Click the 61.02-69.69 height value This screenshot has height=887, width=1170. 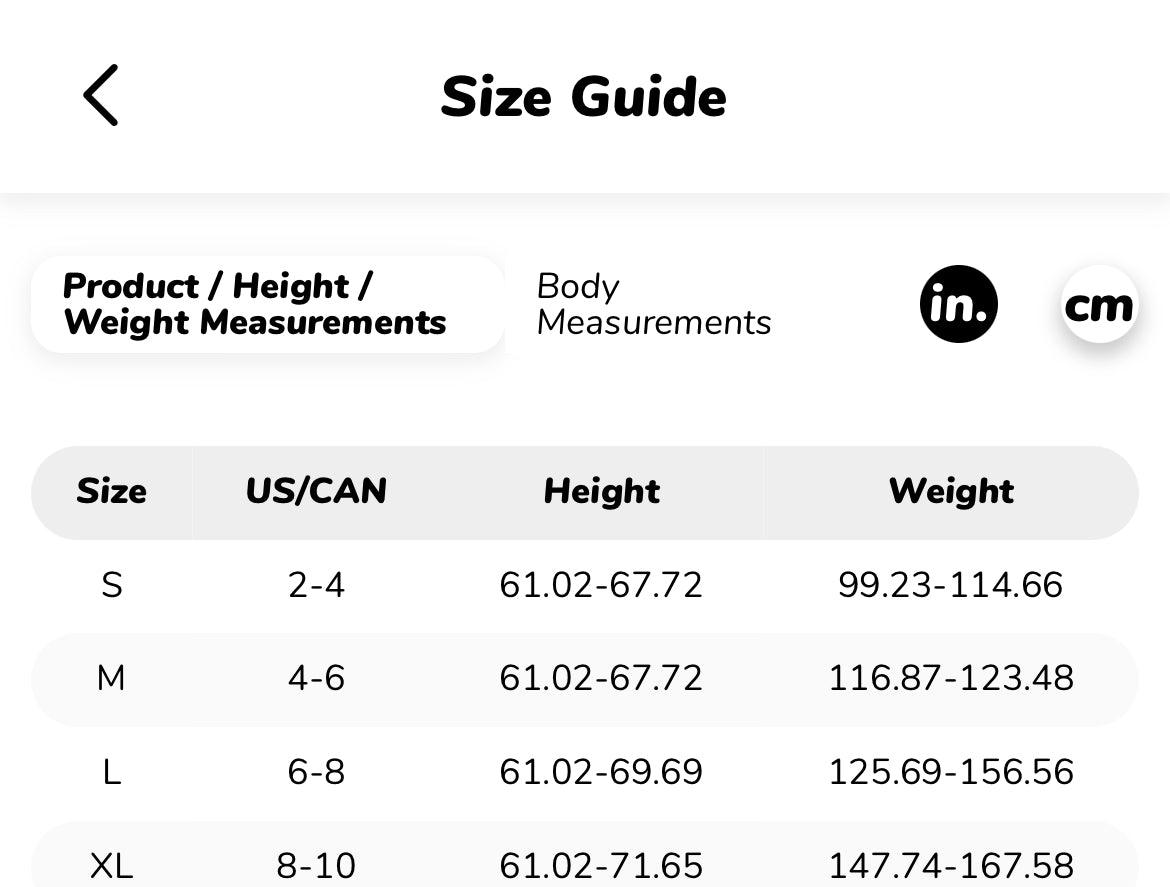601,772
